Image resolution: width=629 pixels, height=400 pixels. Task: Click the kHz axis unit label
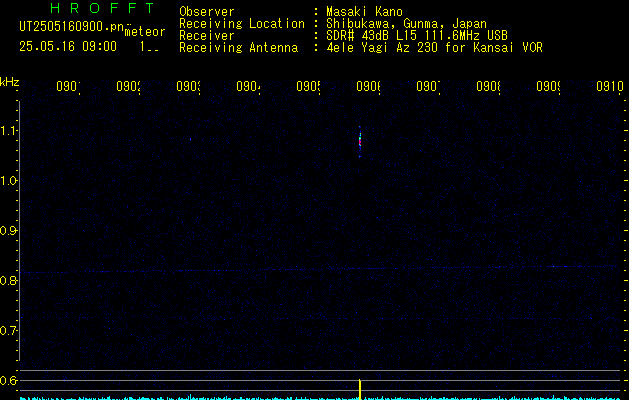pyautogui.click(x=9, y=83)
